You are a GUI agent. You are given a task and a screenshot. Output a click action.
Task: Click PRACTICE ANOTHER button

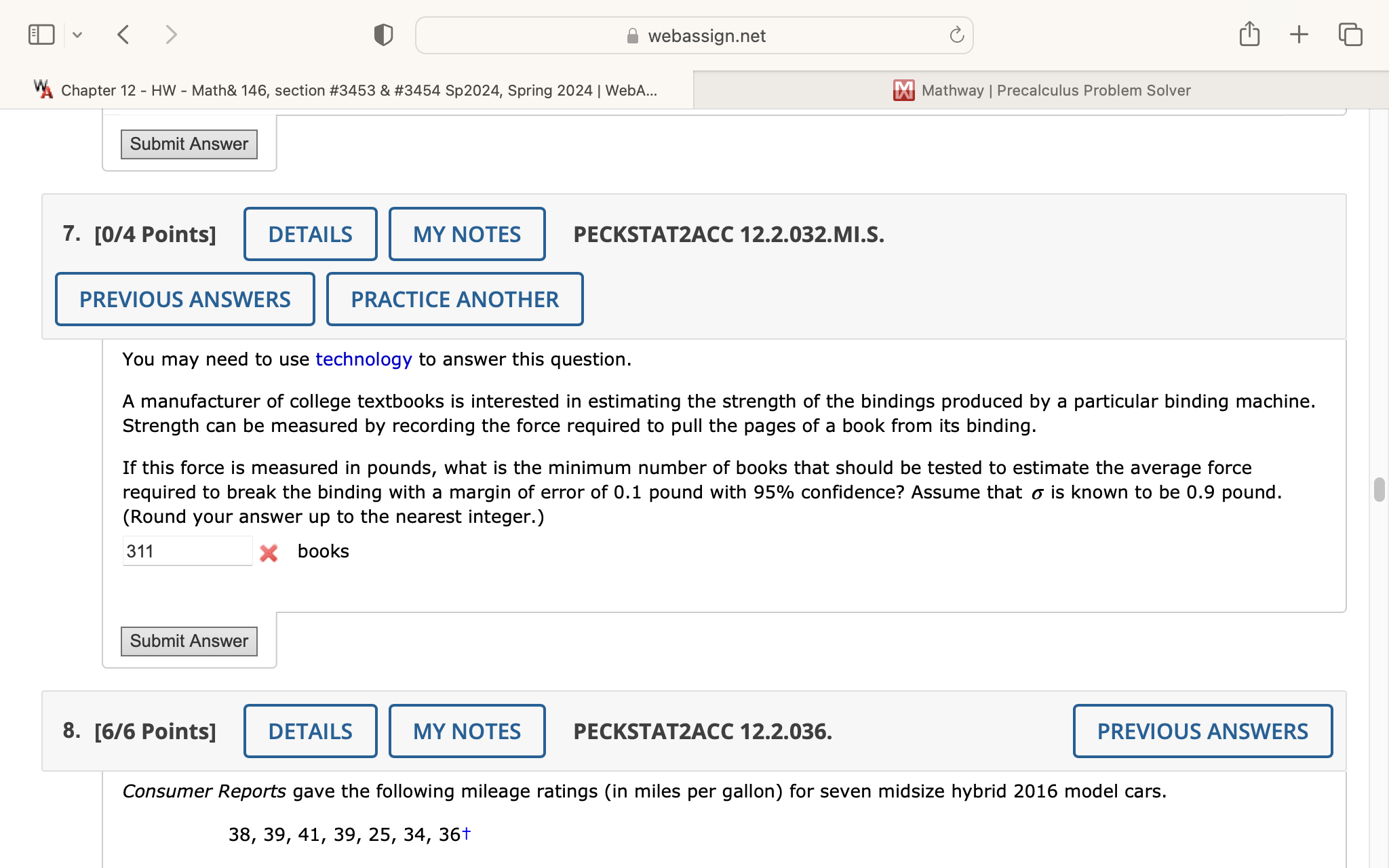coord(454,299)
